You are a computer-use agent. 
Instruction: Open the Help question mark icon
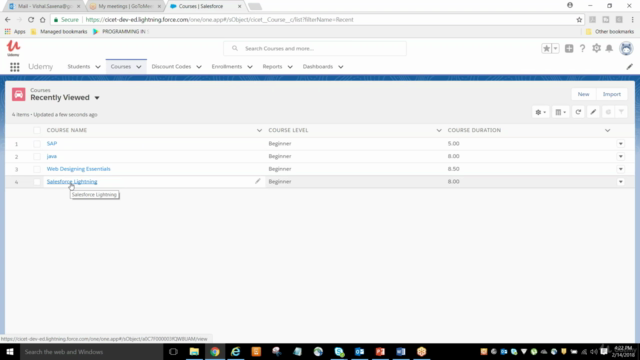582,49
